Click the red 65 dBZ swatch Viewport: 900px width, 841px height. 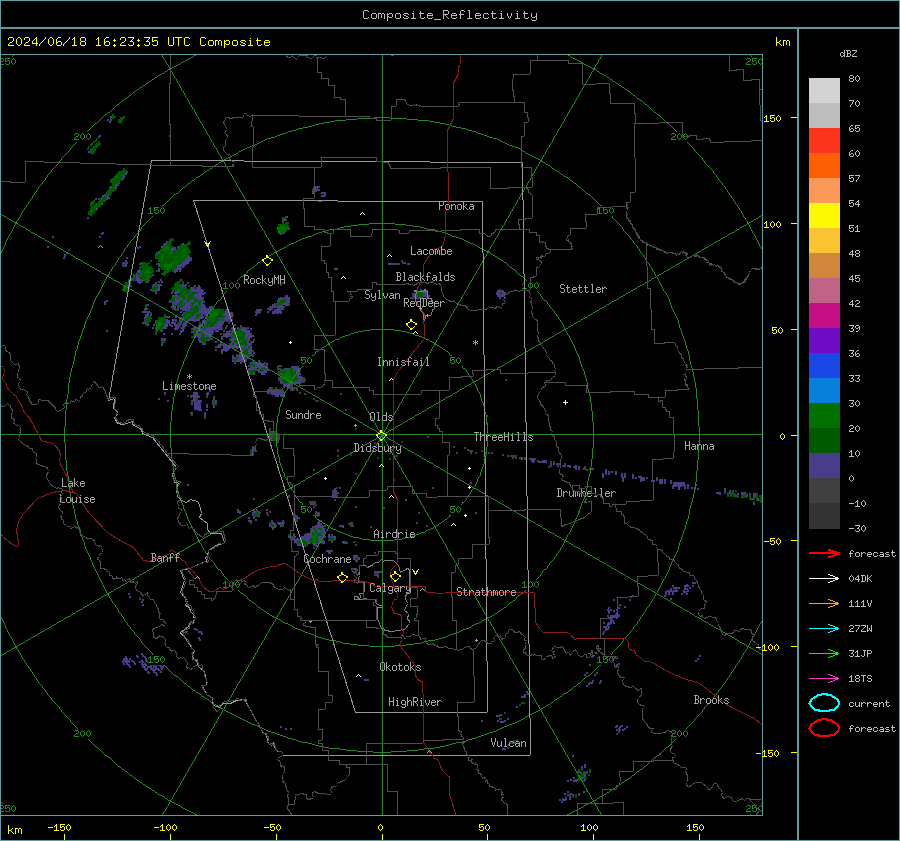click(824, 140)
